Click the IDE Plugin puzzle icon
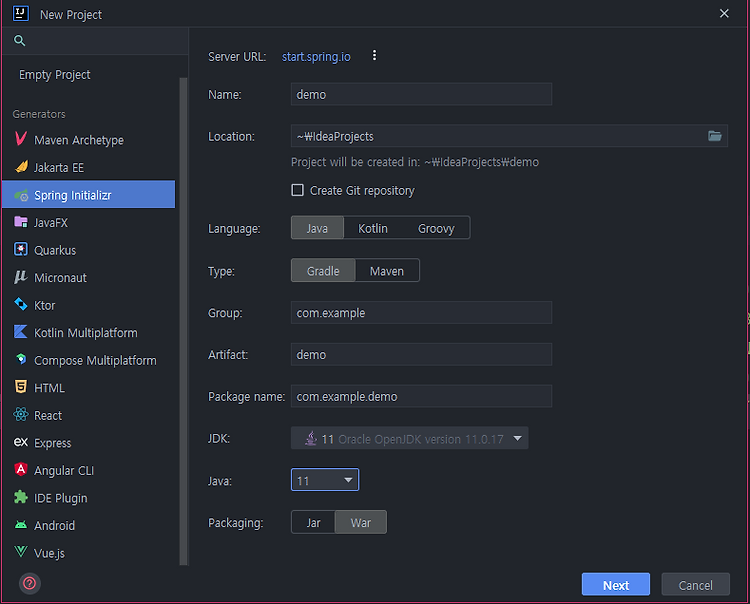Screen dimensions: 750x604 click(x=21, y=497)
